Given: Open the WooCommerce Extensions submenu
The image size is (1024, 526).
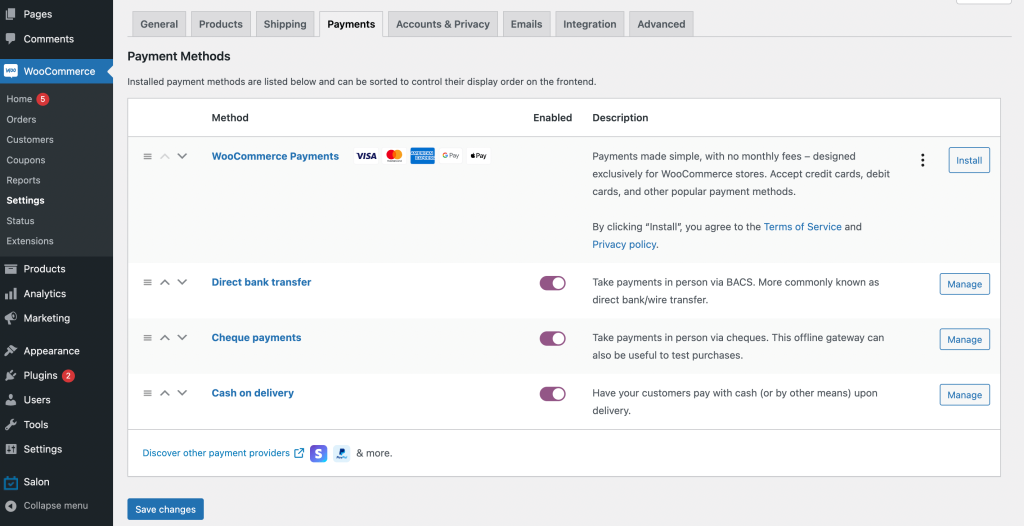Looking at the screenshot, I should tap(30, 241).
